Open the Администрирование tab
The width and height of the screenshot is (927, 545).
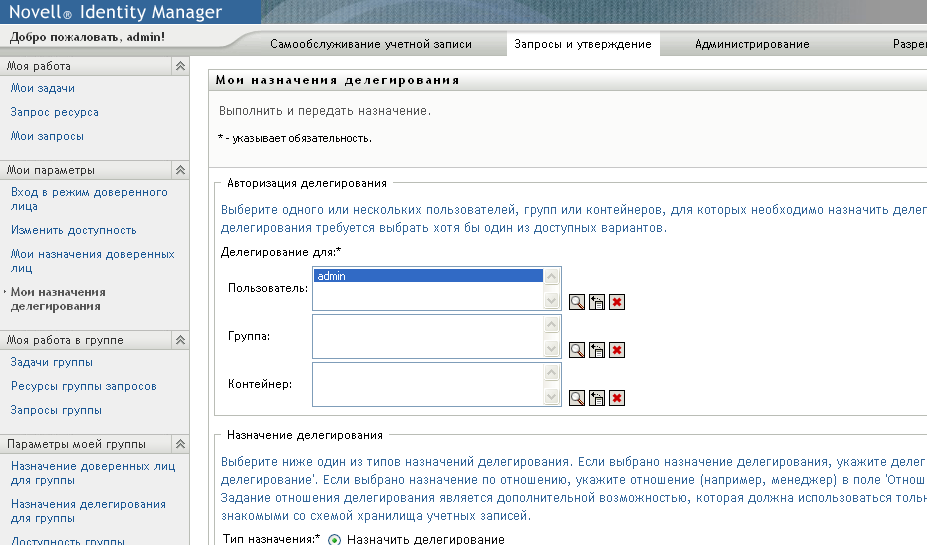tap(752, 44)
